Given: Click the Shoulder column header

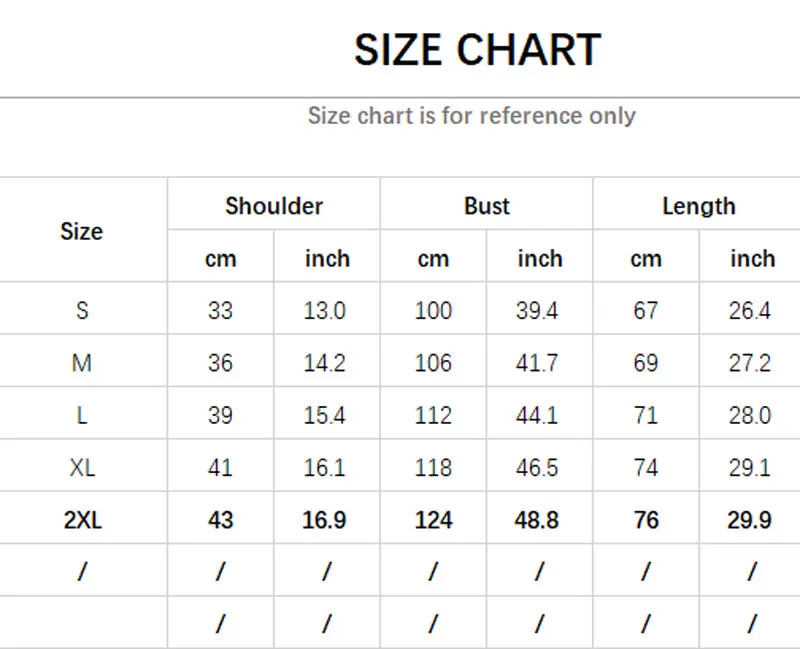Looking at the screenshot, I should pos(274,206).
